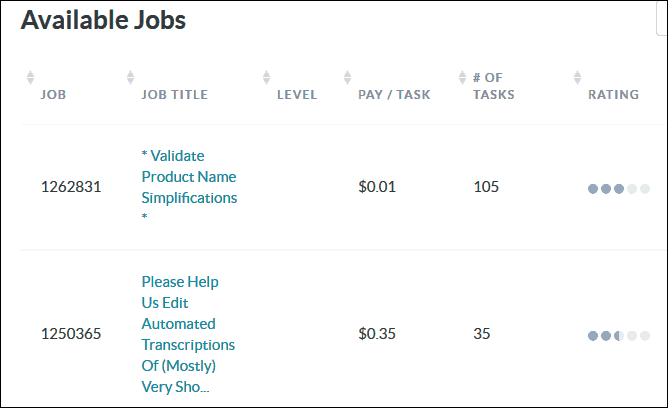Screen dimensions: 668x408
Task: Sort by RATING header text
Action: [613, 95]
